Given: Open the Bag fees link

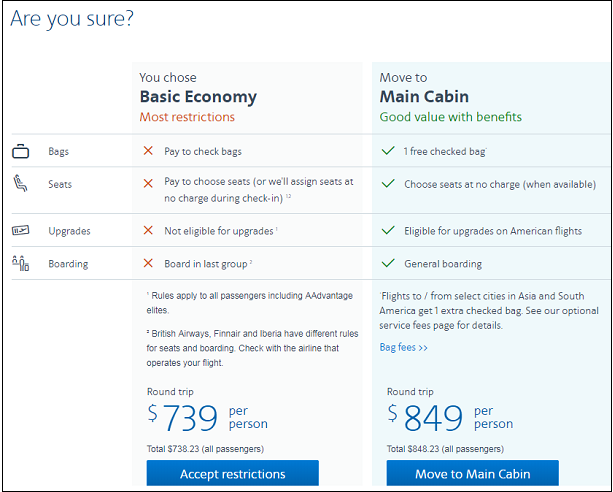Looking at the screenshot, I should click(x=404, y=348).
